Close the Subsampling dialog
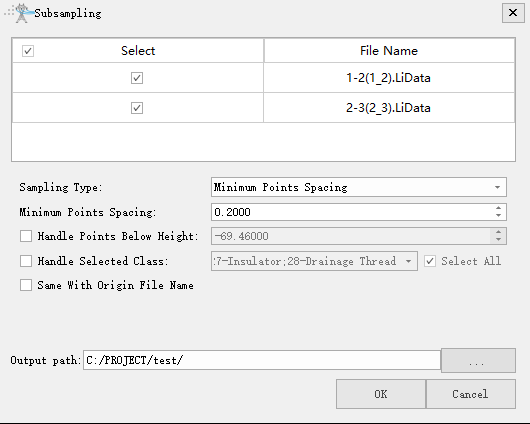The width and height of the screenshot is (530, 424). click(x=513, y=13)
